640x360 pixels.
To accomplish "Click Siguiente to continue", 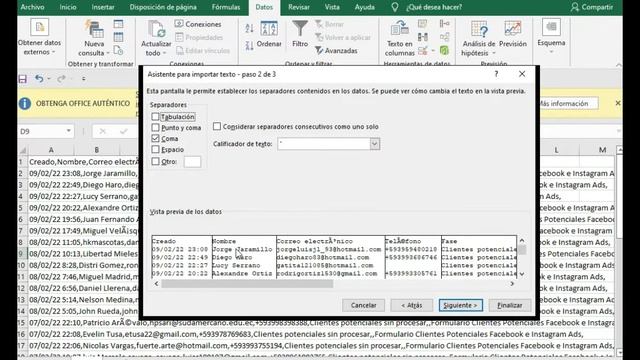I will [x=460, y=305].
